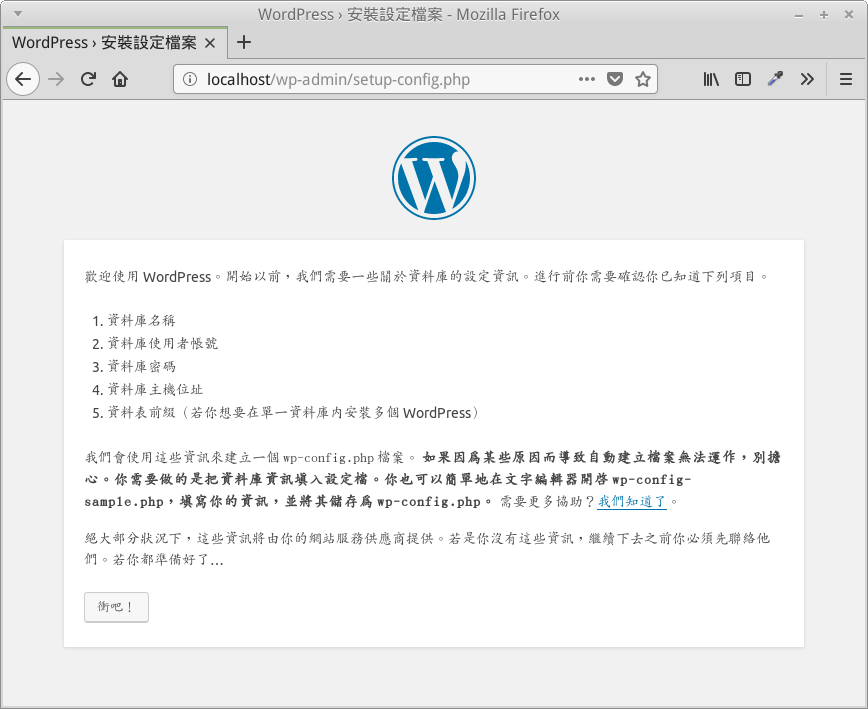
Task: Bookmark this page with the star
Action: (643, 79)
